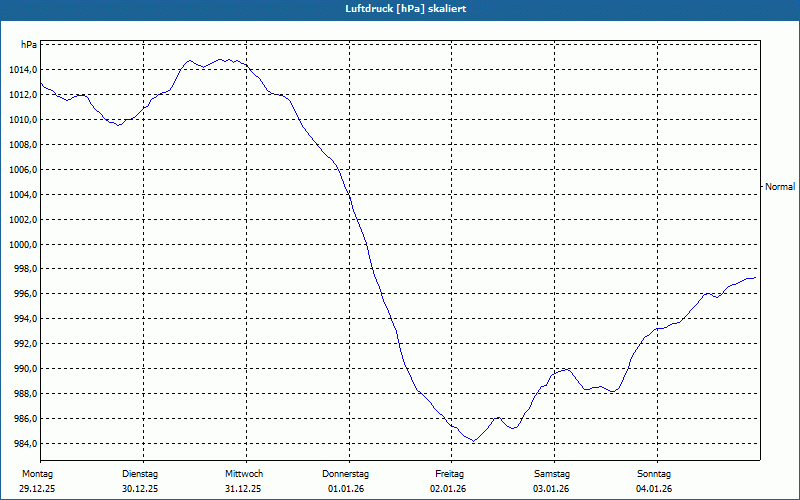The image size is (800, 500).
Task: Select the 'Montag' day label
Action: pos(38,474)
